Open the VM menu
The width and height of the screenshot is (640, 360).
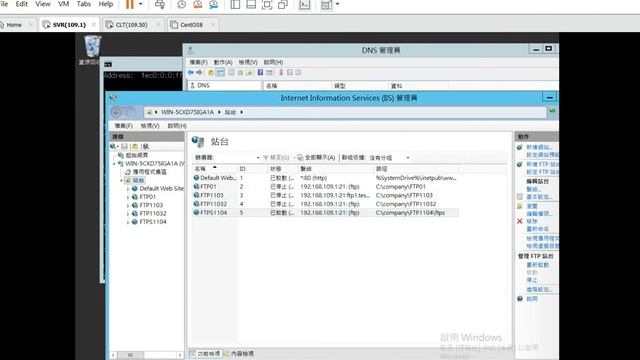[x=63, y=4]
